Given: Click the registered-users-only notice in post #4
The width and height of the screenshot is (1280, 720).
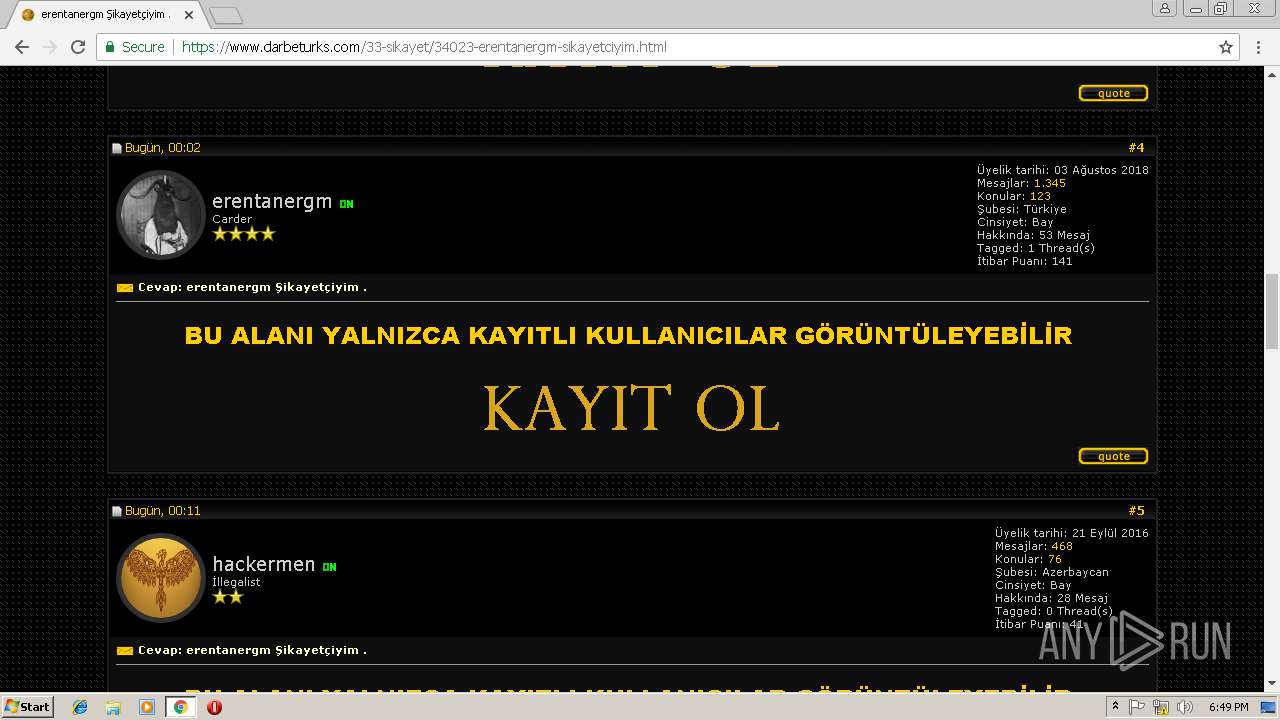Looking at the screenshot, I should tap(628, 336).
